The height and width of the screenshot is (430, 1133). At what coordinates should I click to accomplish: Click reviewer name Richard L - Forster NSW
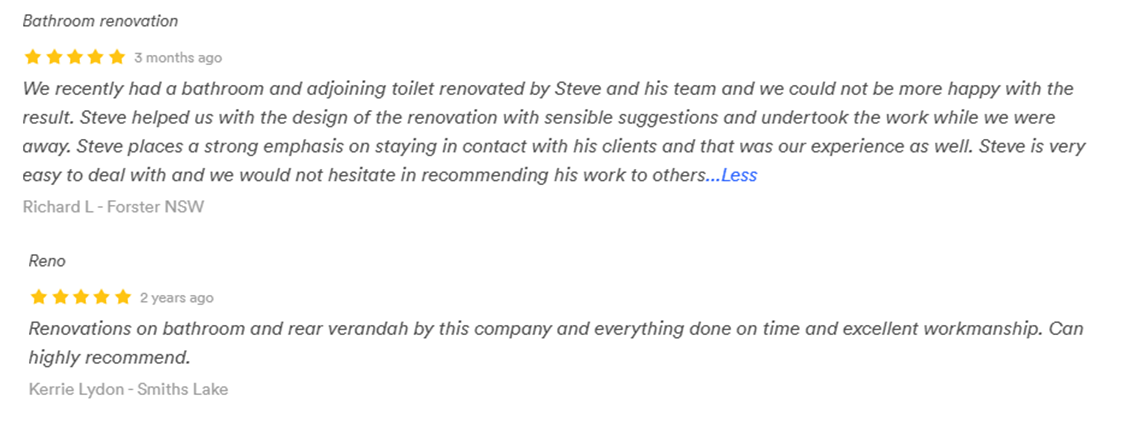coord(113,207)
